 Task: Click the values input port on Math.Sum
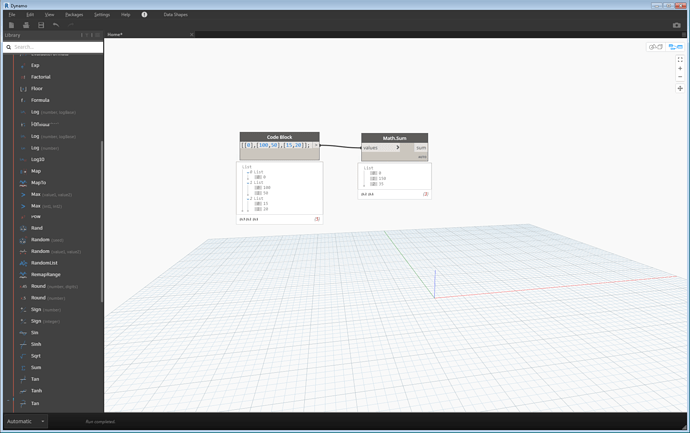click(381, 148)
